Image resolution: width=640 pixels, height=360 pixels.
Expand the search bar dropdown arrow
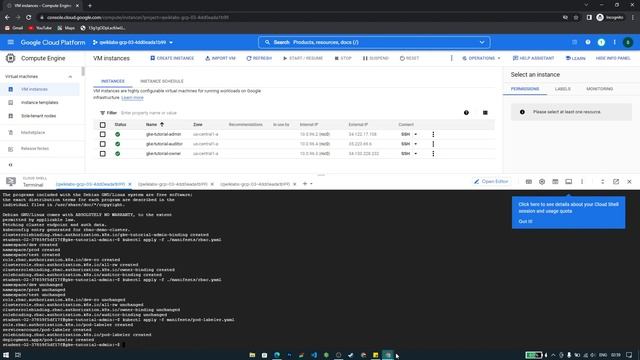pyautogui.click(x=482, y=42)
